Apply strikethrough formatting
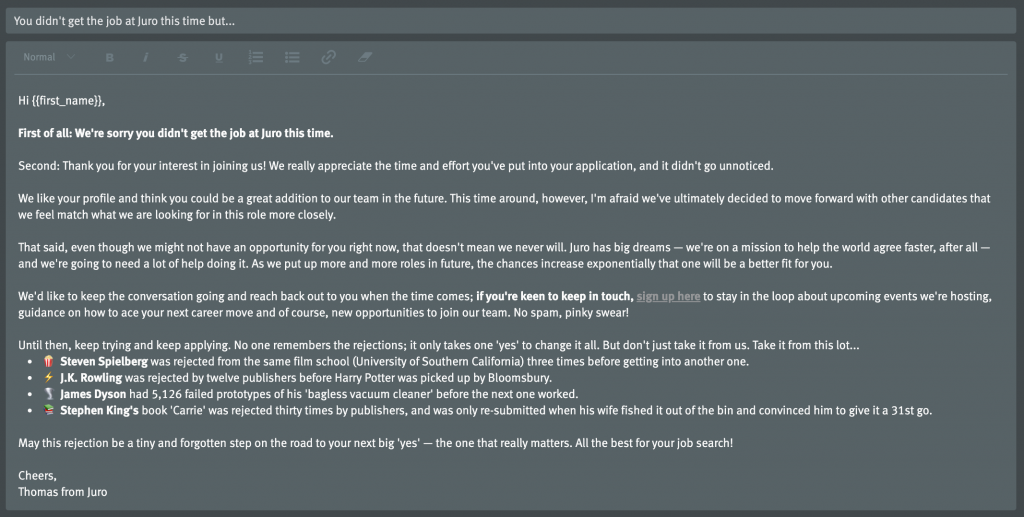1024x517 pixels. [183, 57]
